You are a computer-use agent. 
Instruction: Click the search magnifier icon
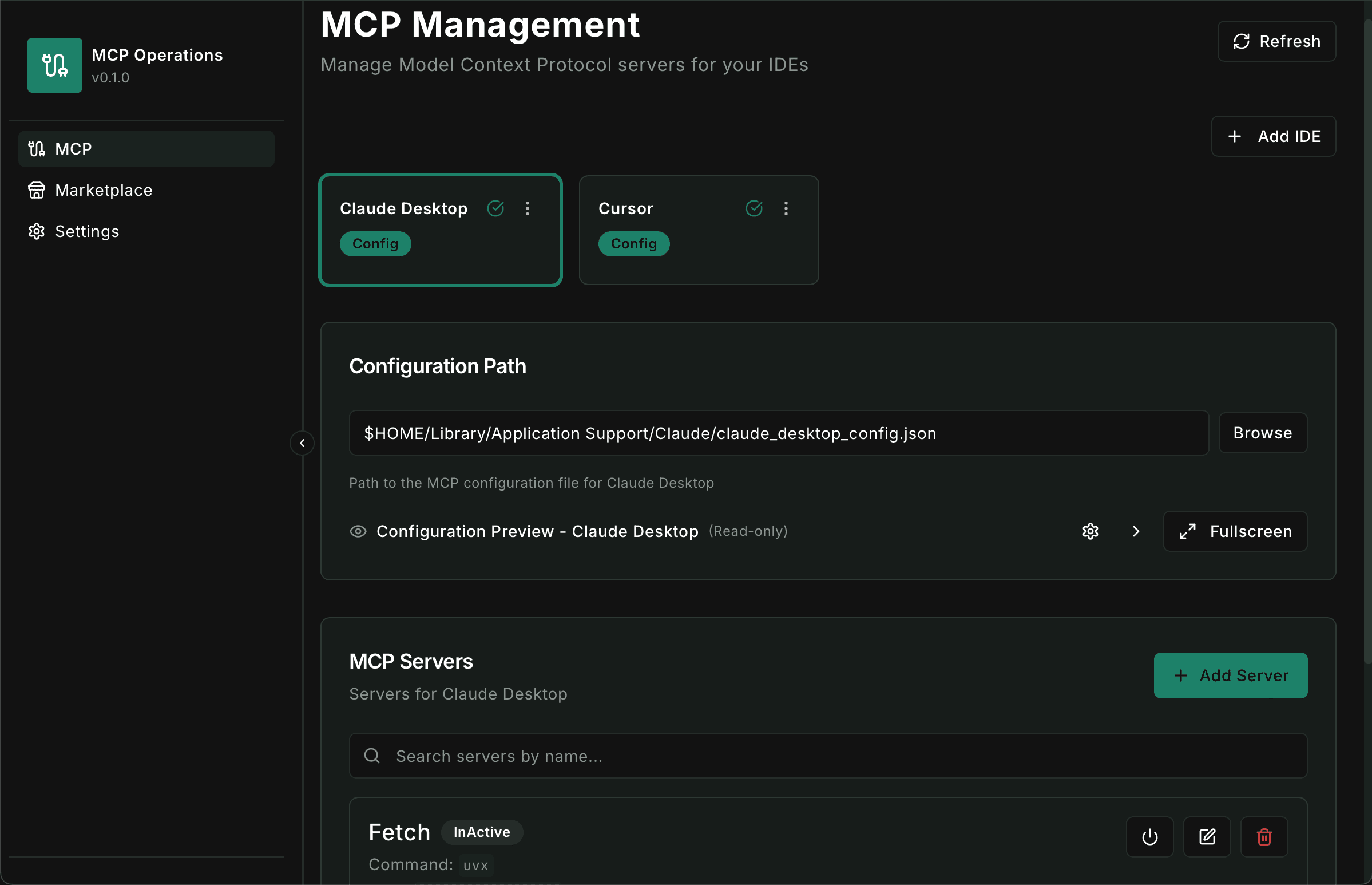(x=372, y=756)
